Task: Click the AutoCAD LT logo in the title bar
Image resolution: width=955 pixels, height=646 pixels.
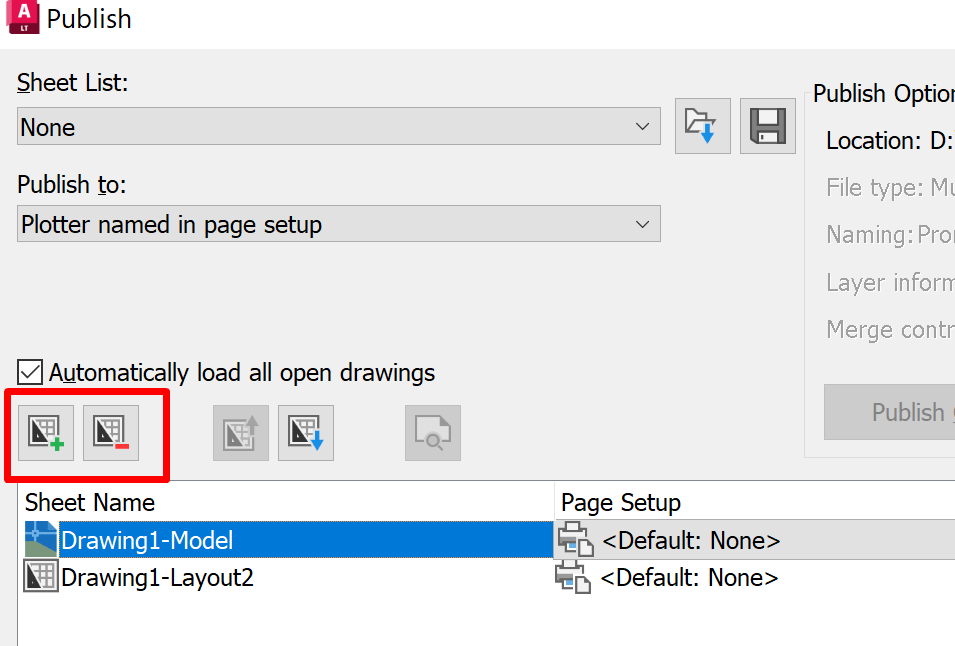Action: [x=22, y=18]
